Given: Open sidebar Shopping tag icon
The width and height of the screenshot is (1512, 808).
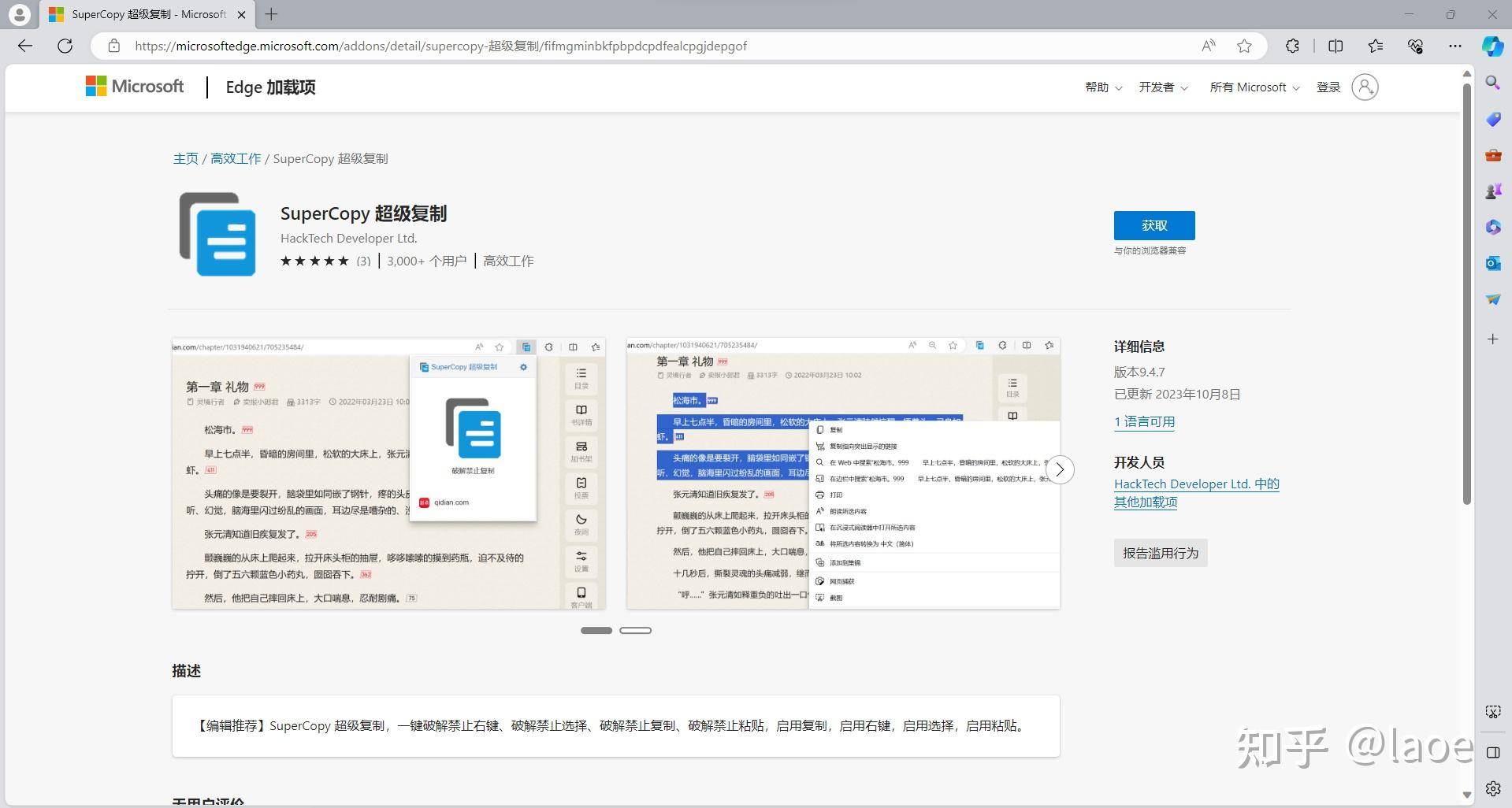Looking at the screenshot, I should coord(1493,119).
